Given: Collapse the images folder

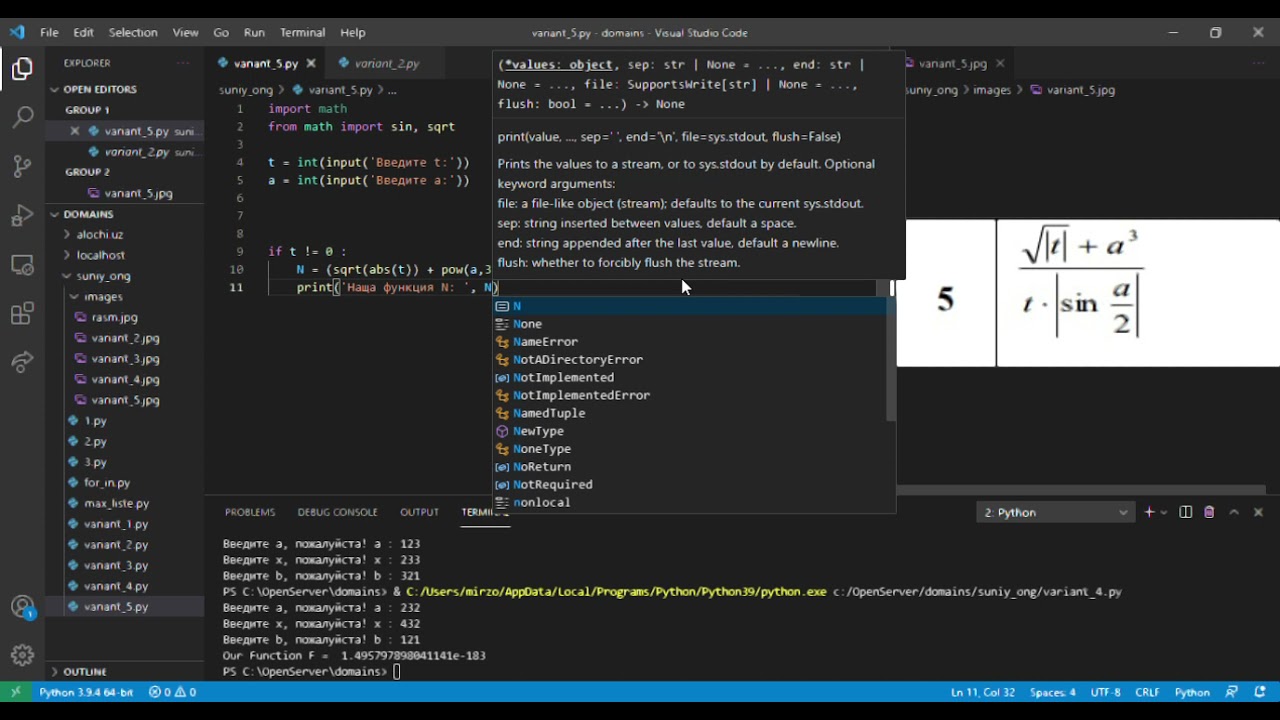Looking at the screenshot, I should point(103,297).
